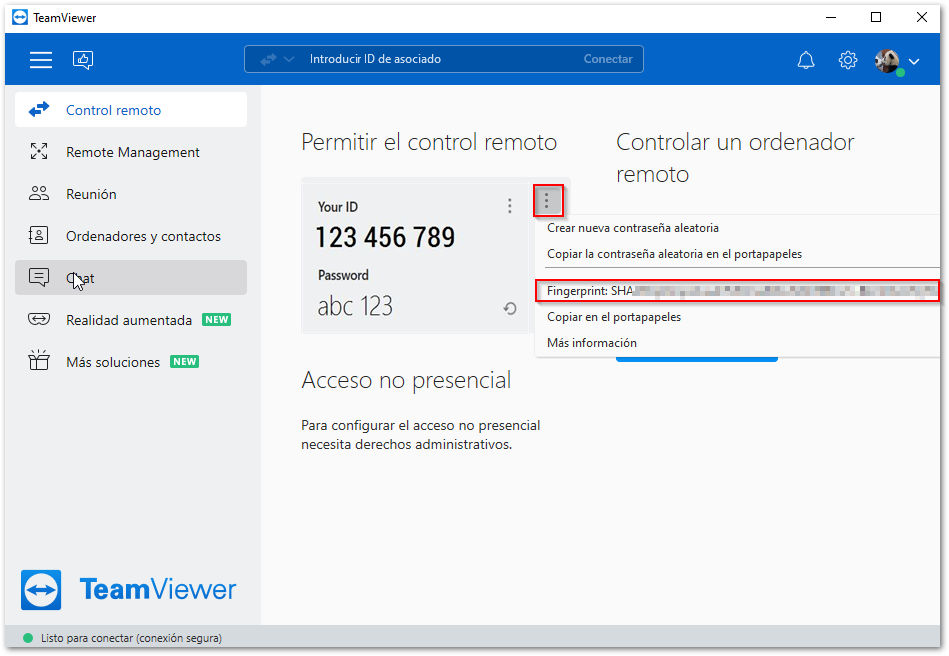
Task: Choose Copiar en el portapapeles
Action: click(x=614, y=317)
